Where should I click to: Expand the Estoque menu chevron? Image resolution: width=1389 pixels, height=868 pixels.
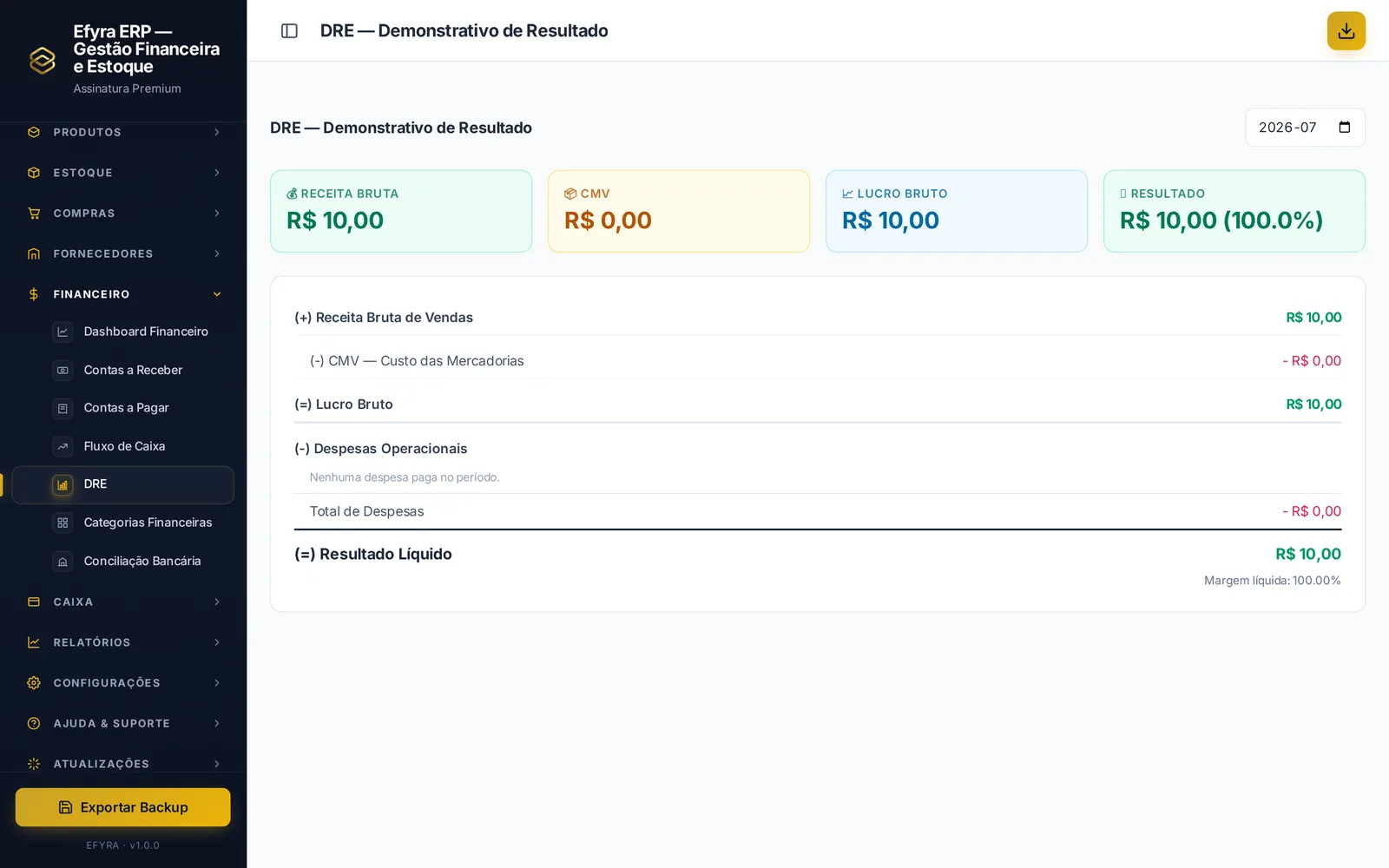[x=217, y=173]
